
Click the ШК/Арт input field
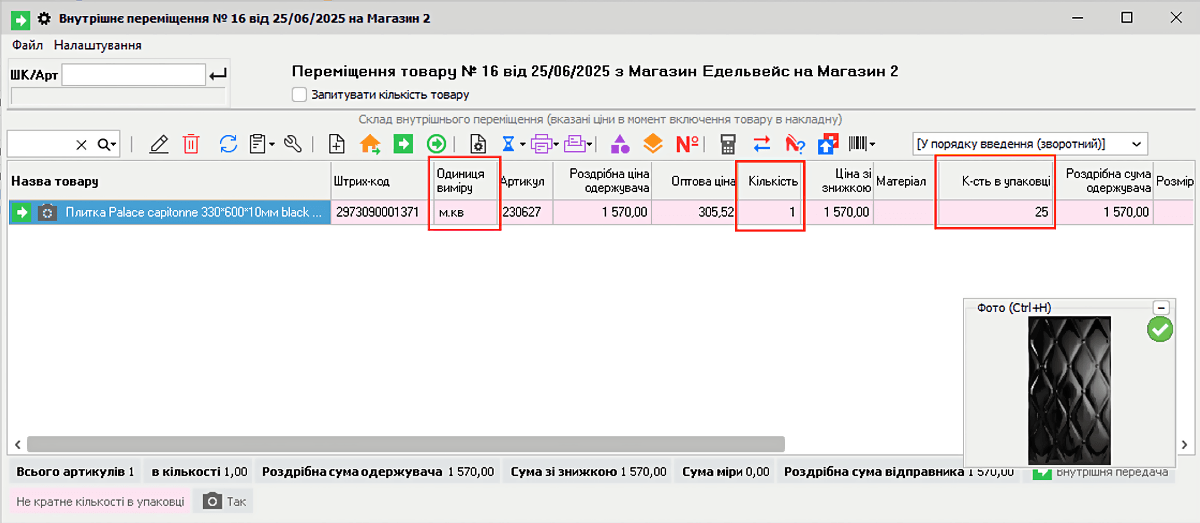[x=133, y=74]
